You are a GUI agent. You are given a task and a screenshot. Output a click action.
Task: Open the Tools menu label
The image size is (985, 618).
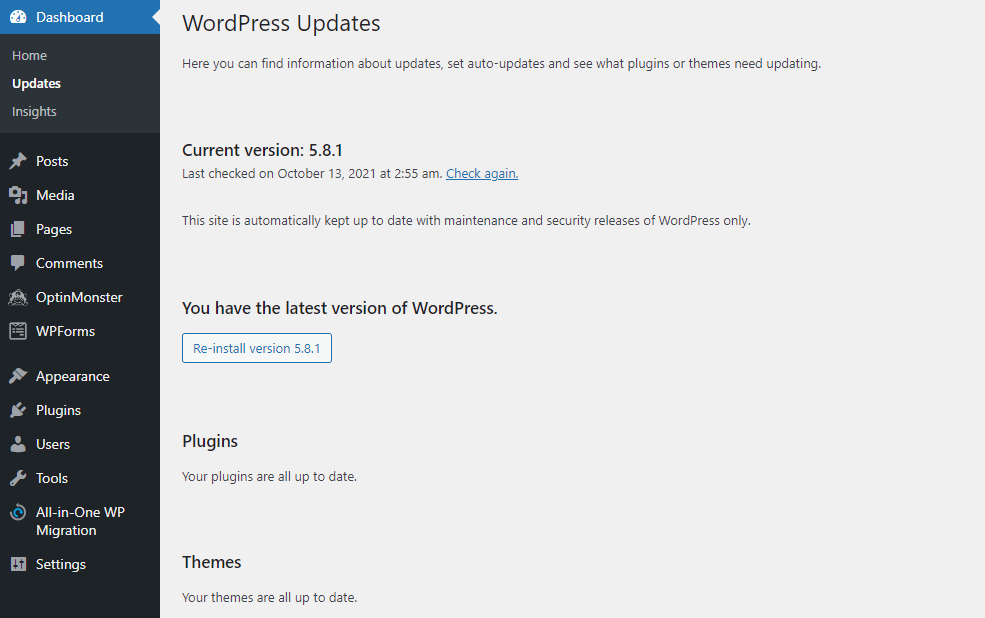(x=52, y=478)
